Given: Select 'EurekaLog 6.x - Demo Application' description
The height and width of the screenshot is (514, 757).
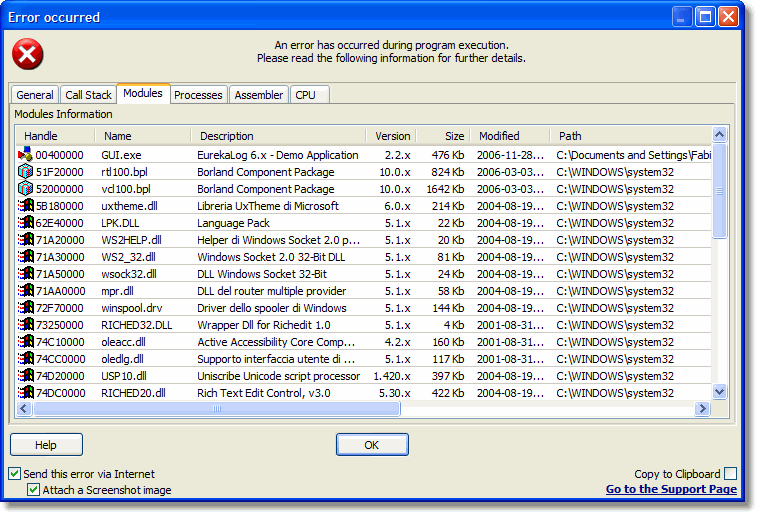Looking at the screenshot, I should tap(278, 155).
